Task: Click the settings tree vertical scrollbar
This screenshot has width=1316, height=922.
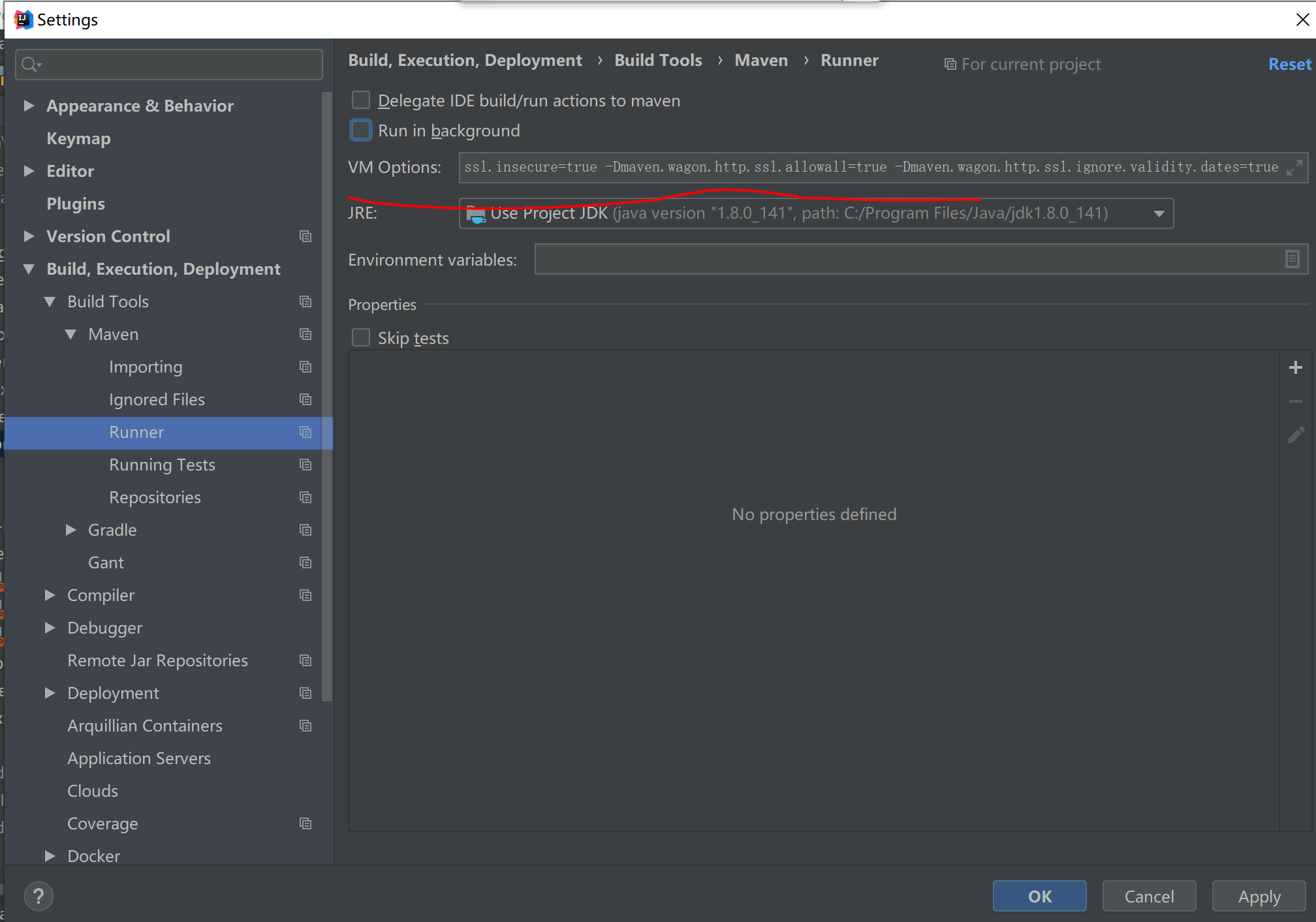Action: (x=327, y=392)
